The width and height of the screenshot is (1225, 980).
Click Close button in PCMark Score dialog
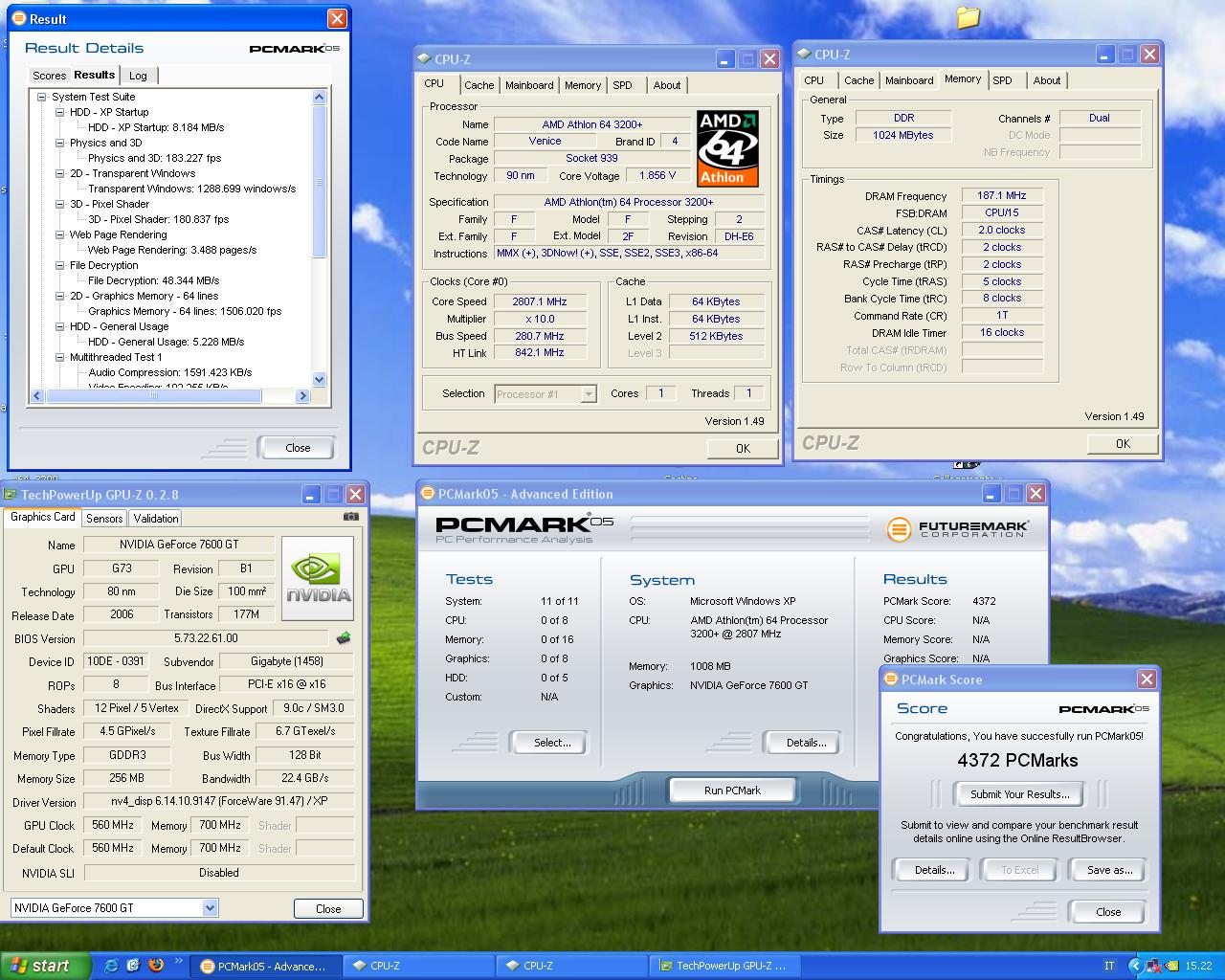(1108, 912)
